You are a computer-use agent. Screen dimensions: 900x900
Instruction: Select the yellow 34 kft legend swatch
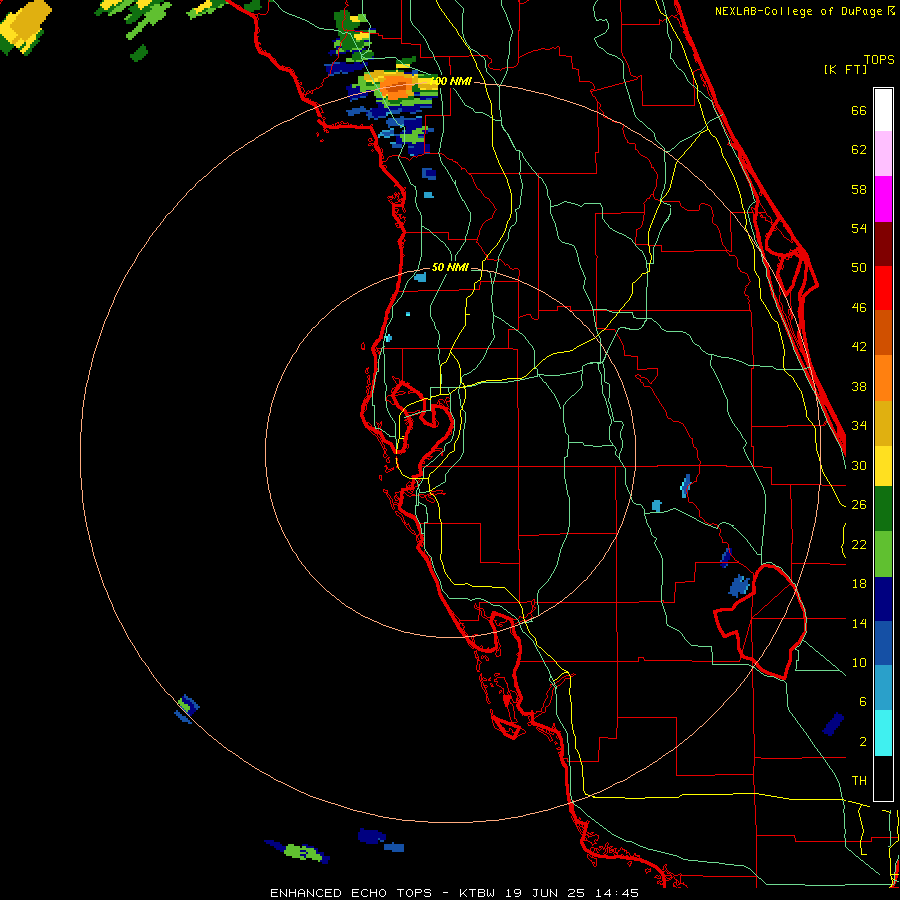pyautogui.click(x=883, y=466)
